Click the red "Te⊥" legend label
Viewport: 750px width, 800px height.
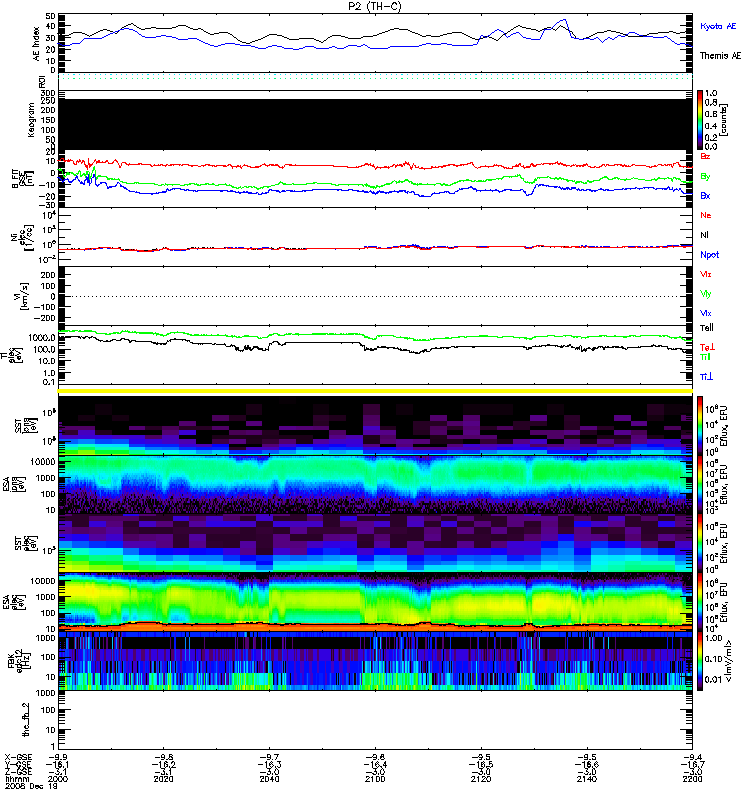coord(707,347)
